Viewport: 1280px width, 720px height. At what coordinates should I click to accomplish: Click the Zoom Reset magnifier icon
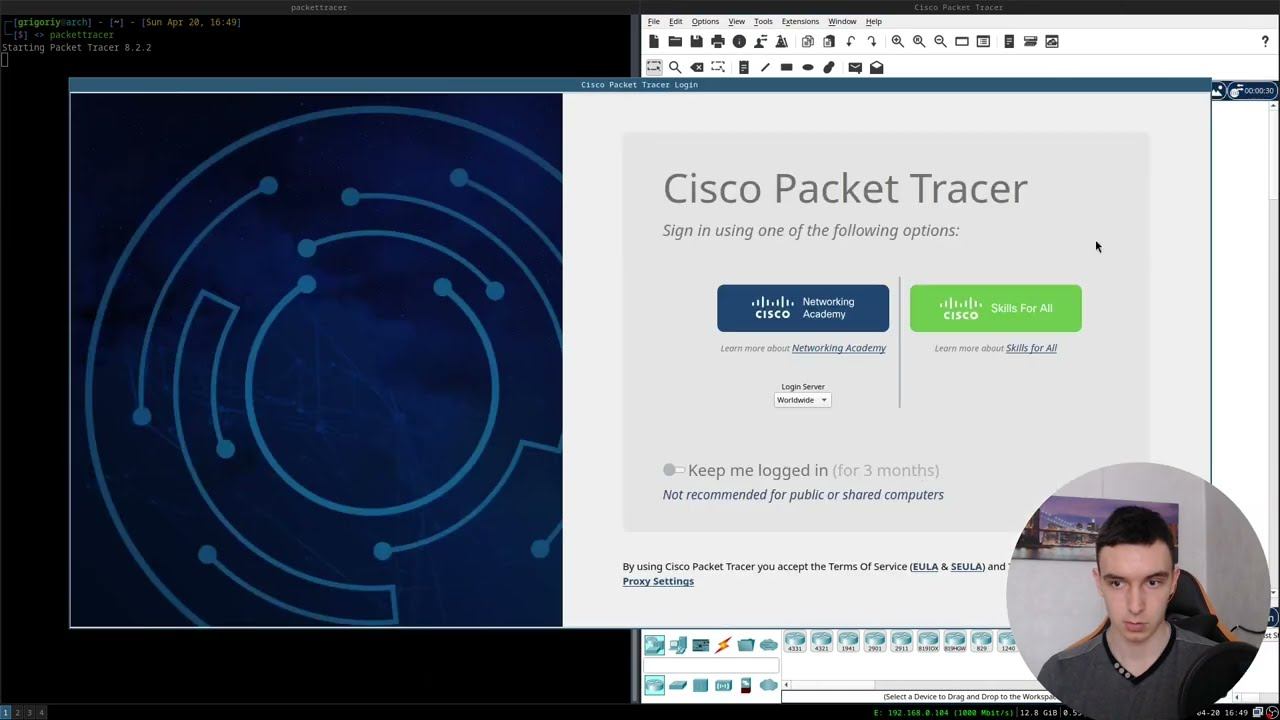coord(919,41)
